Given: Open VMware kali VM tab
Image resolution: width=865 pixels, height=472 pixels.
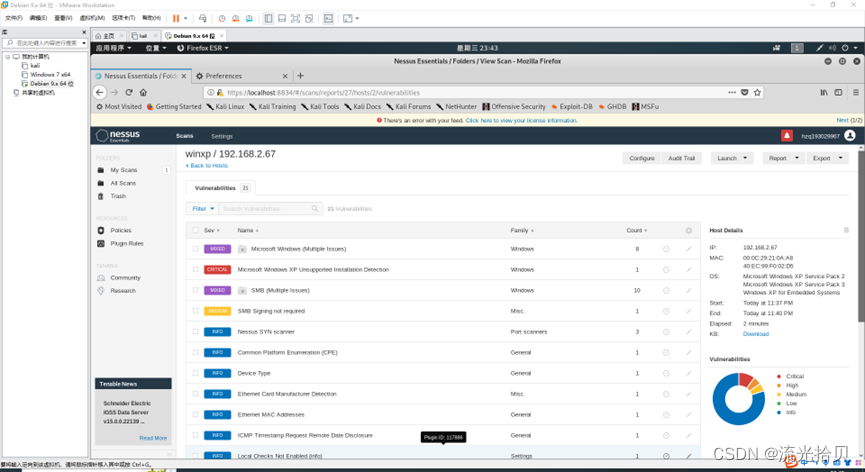Looking at the screenshot, I should click(143, 36).
